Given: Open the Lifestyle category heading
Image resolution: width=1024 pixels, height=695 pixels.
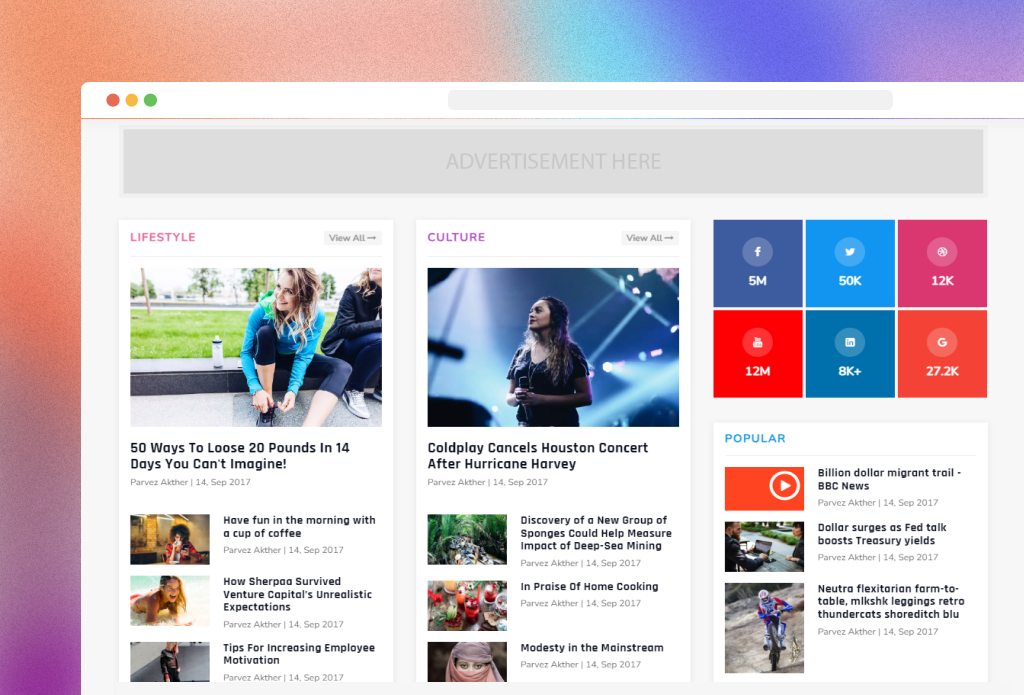Looking at the screenshot, I should click(x=163, y=238).
